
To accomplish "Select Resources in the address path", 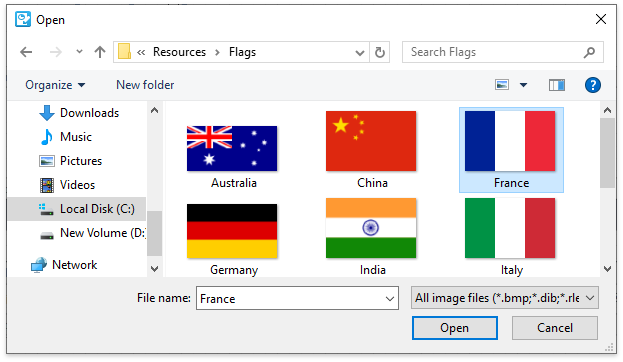I will [x=179, y=52].
